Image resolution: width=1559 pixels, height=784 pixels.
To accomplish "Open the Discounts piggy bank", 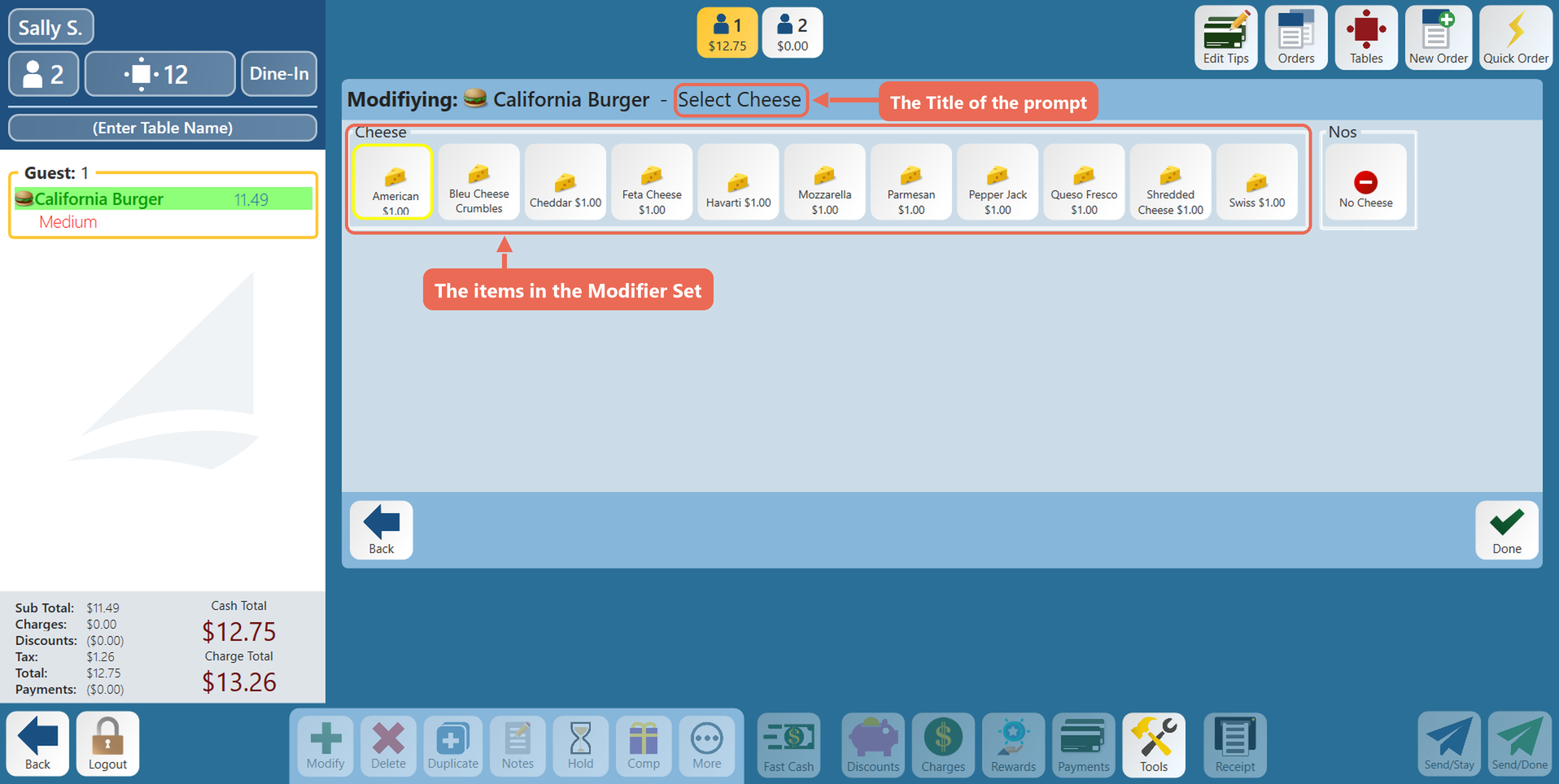I will point(873,746).
